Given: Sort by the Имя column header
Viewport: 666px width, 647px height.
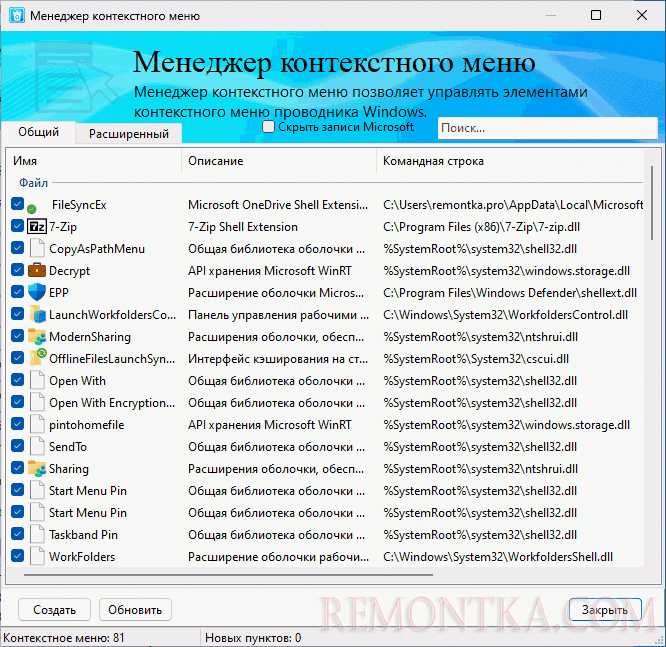Looking at the screenshot, I should click(x=94, y=161).
